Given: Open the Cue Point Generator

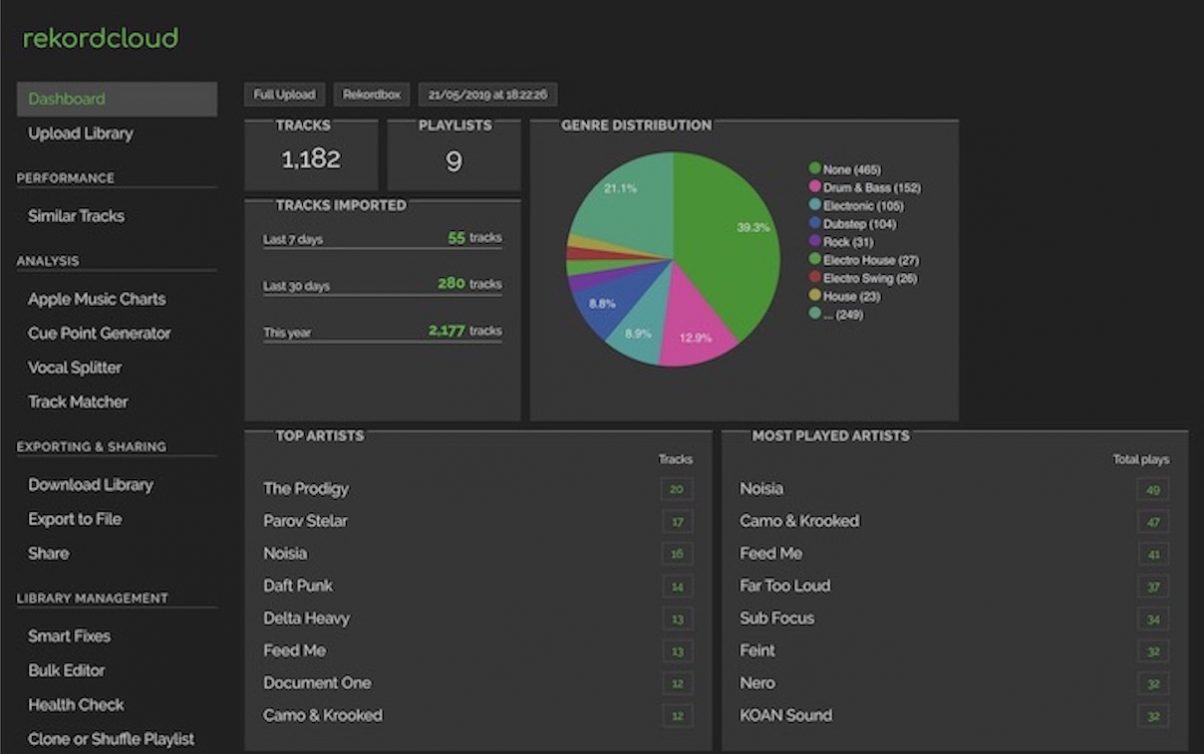Looking at the screenshot, I should pyautogui.click(x=99, y=333).
